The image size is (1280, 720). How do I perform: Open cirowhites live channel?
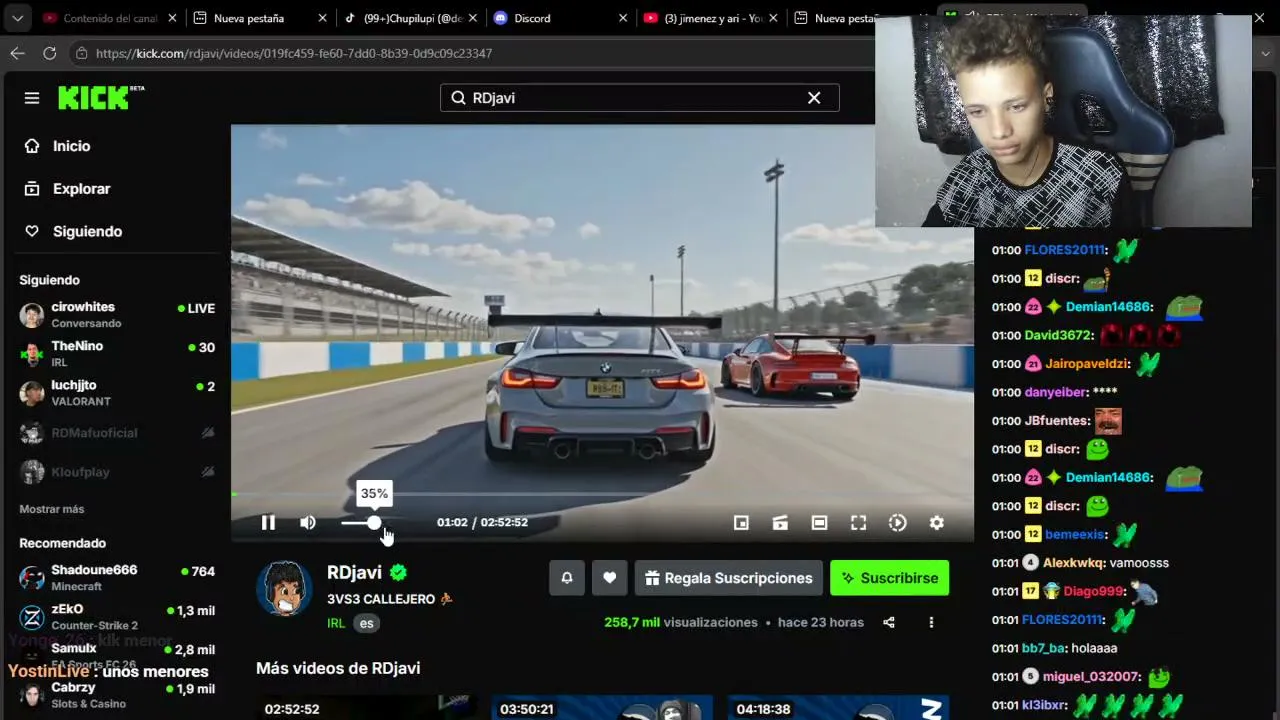(117, 315)
